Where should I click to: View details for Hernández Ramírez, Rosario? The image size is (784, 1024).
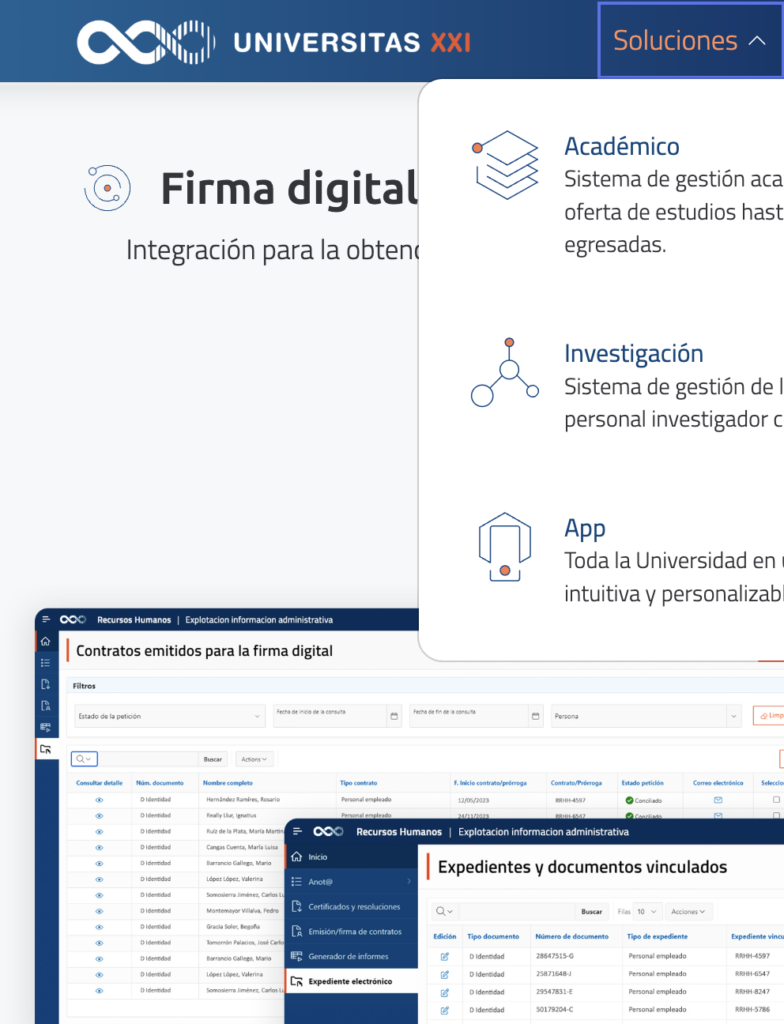(x=99, y=800)
